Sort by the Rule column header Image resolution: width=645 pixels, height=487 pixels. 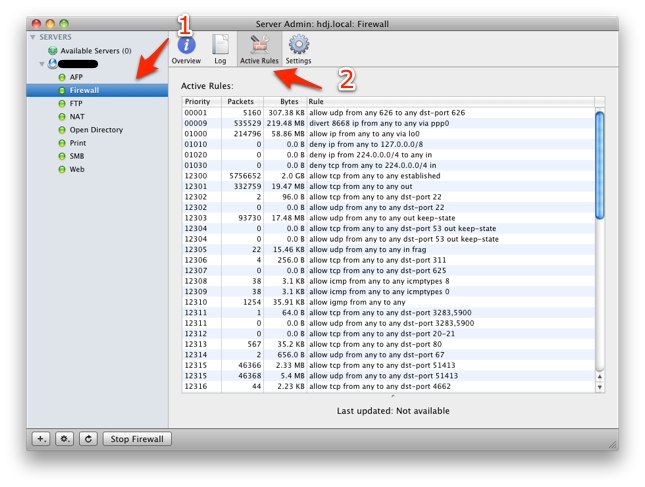[451, 102]
